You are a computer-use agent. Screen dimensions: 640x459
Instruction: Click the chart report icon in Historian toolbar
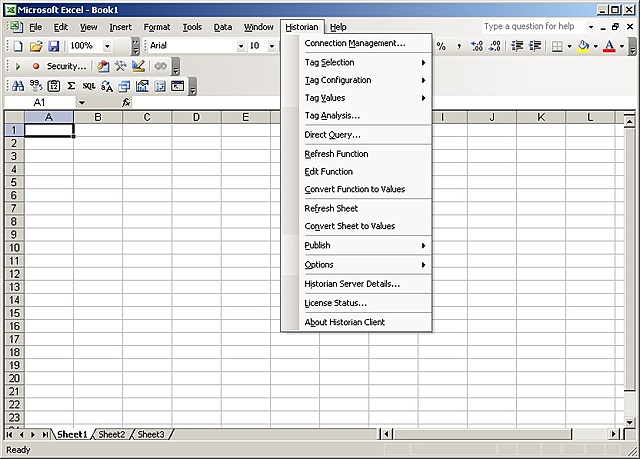tap(142, 86)
